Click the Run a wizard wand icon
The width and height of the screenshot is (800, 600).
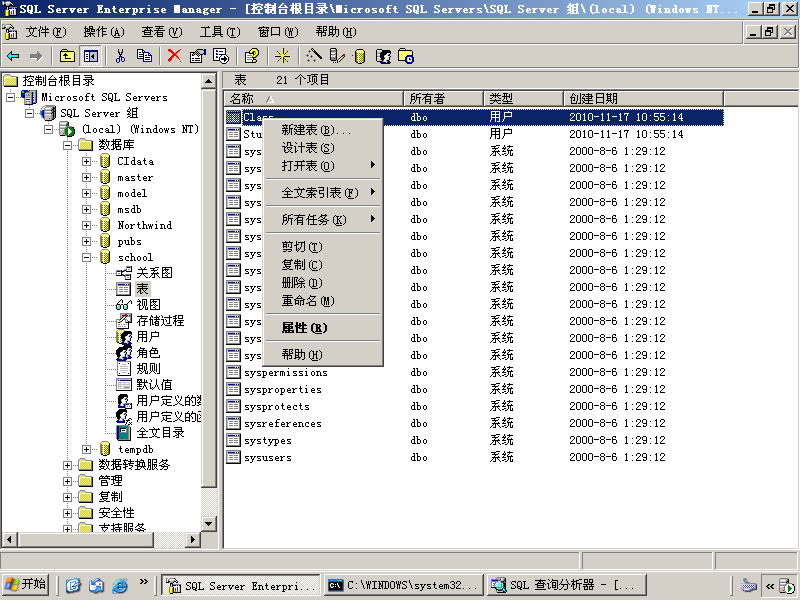click(313, 56)
